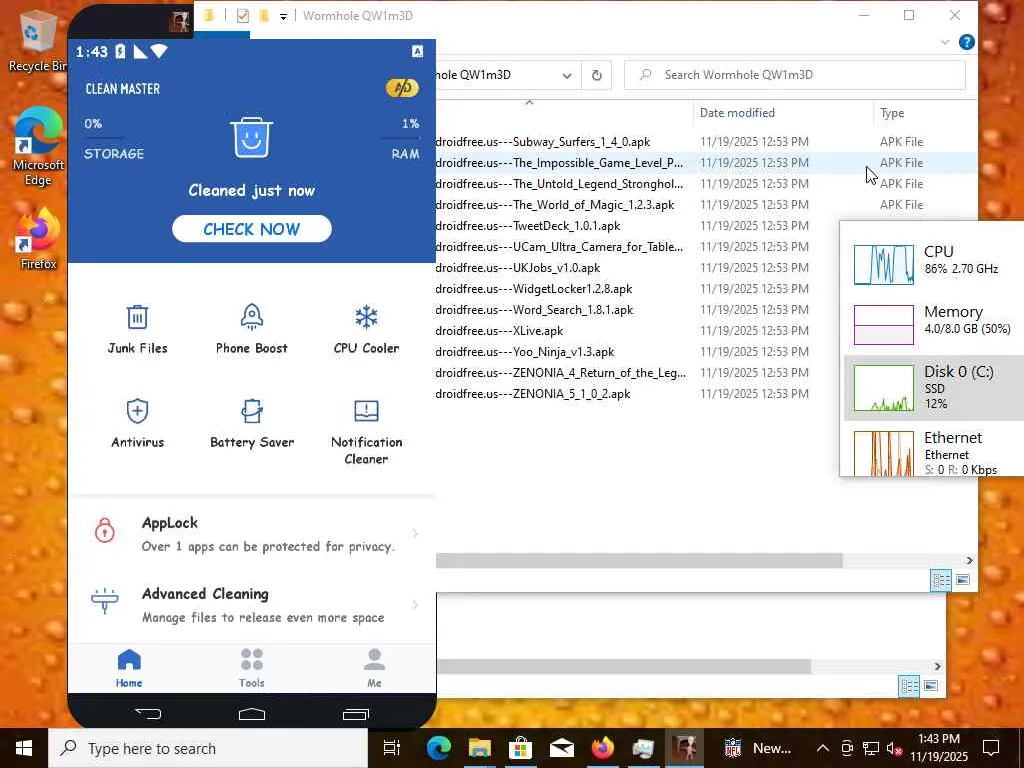Open Quick Access Toolbar customize dropdown
Viewport: 1024px width, 768px height.
click(283, 16)
